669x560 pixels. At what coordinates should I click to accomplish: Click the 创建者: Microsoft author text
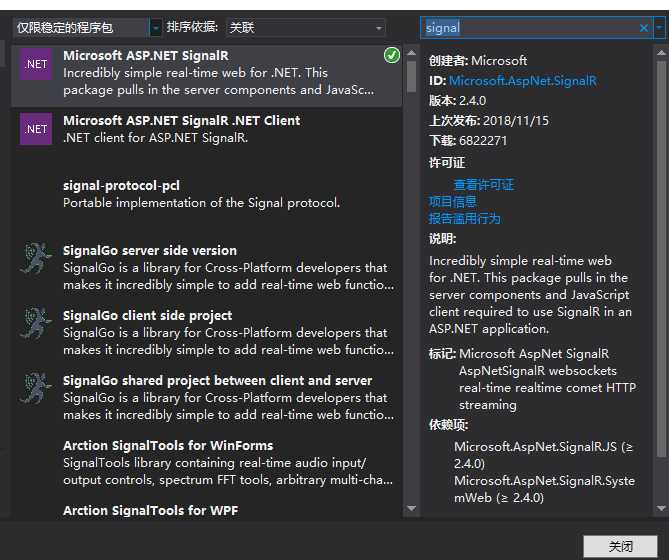coord(478,61)
